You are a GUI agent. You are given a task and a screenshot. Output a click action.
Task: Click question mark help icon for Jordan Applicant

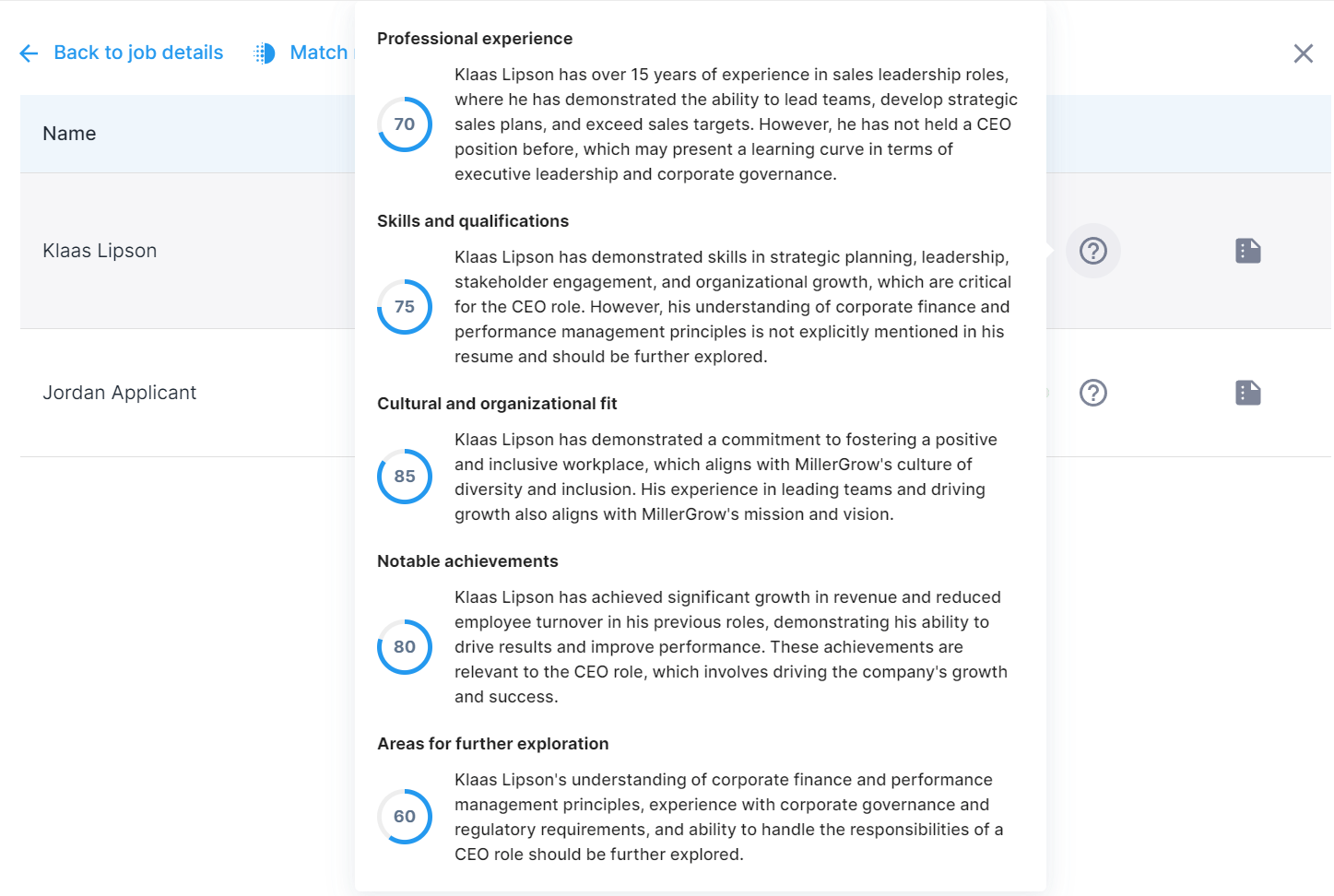coord(1093,393)
